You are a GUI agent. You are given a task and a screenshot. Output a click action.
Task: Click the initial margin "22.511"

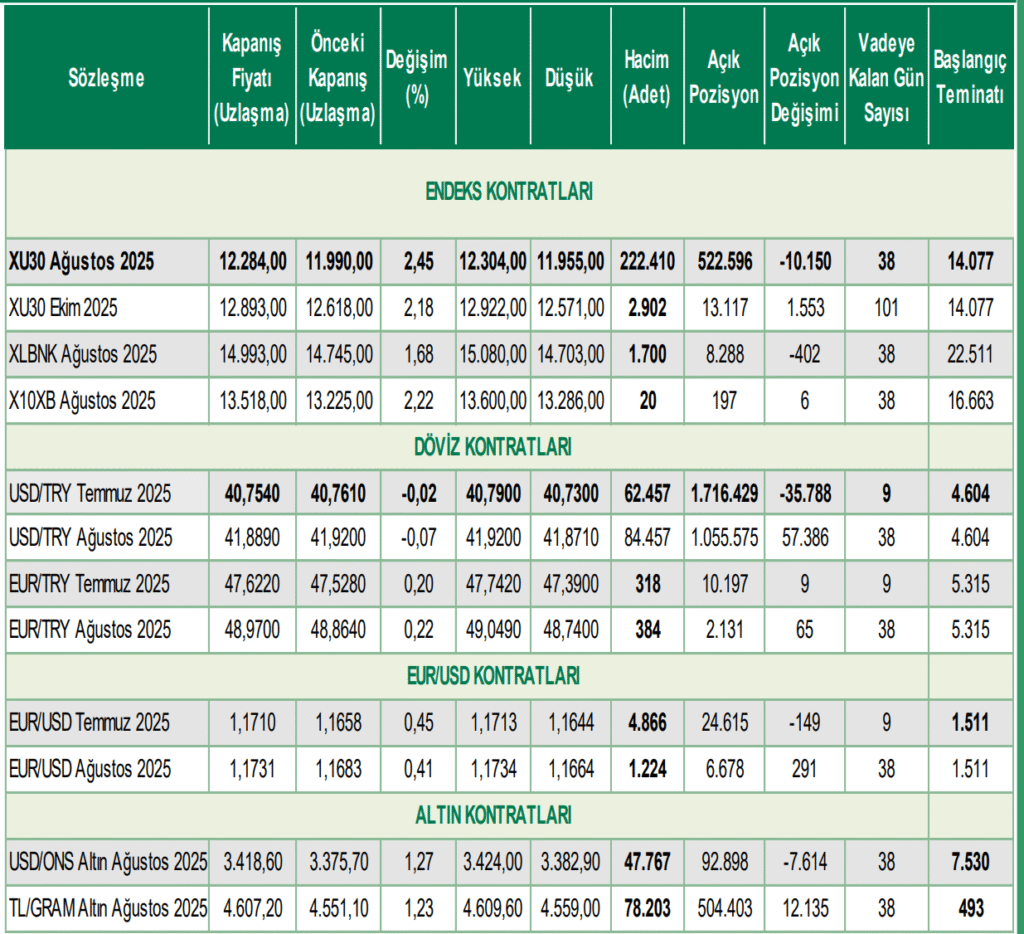click(x=970, y=355)
